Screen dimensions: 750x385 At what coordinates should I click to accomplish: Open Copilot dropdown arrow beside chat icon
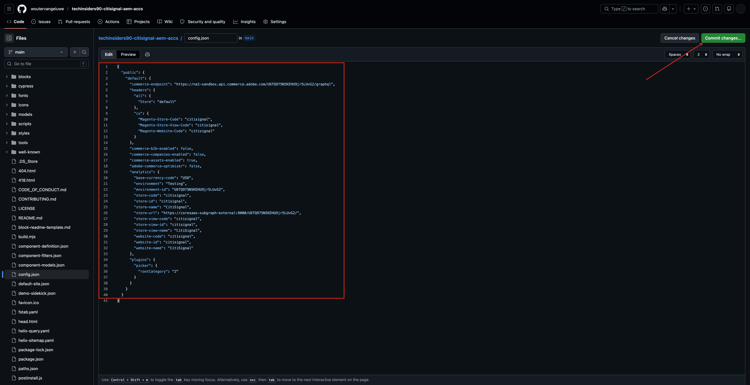(673, 9)
